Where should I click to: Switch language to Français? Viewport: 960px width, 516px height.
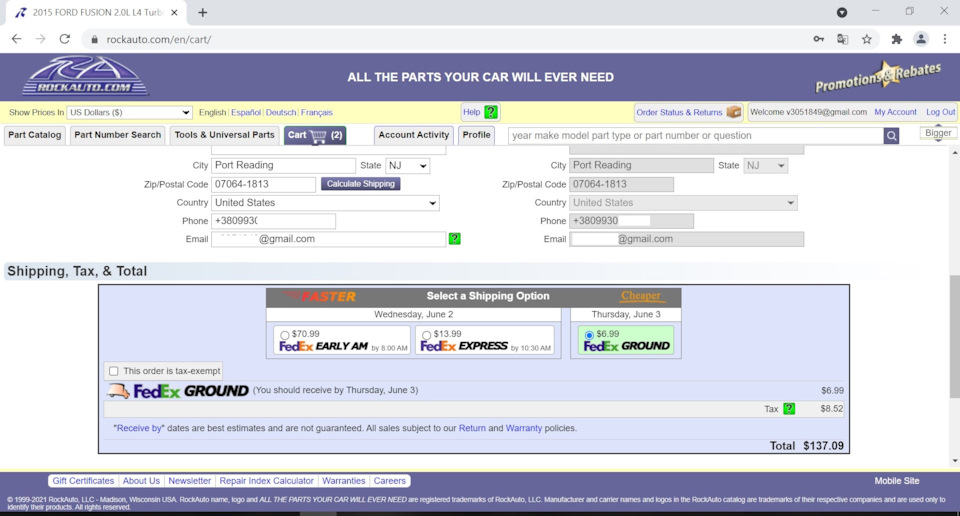coord(317,113)
